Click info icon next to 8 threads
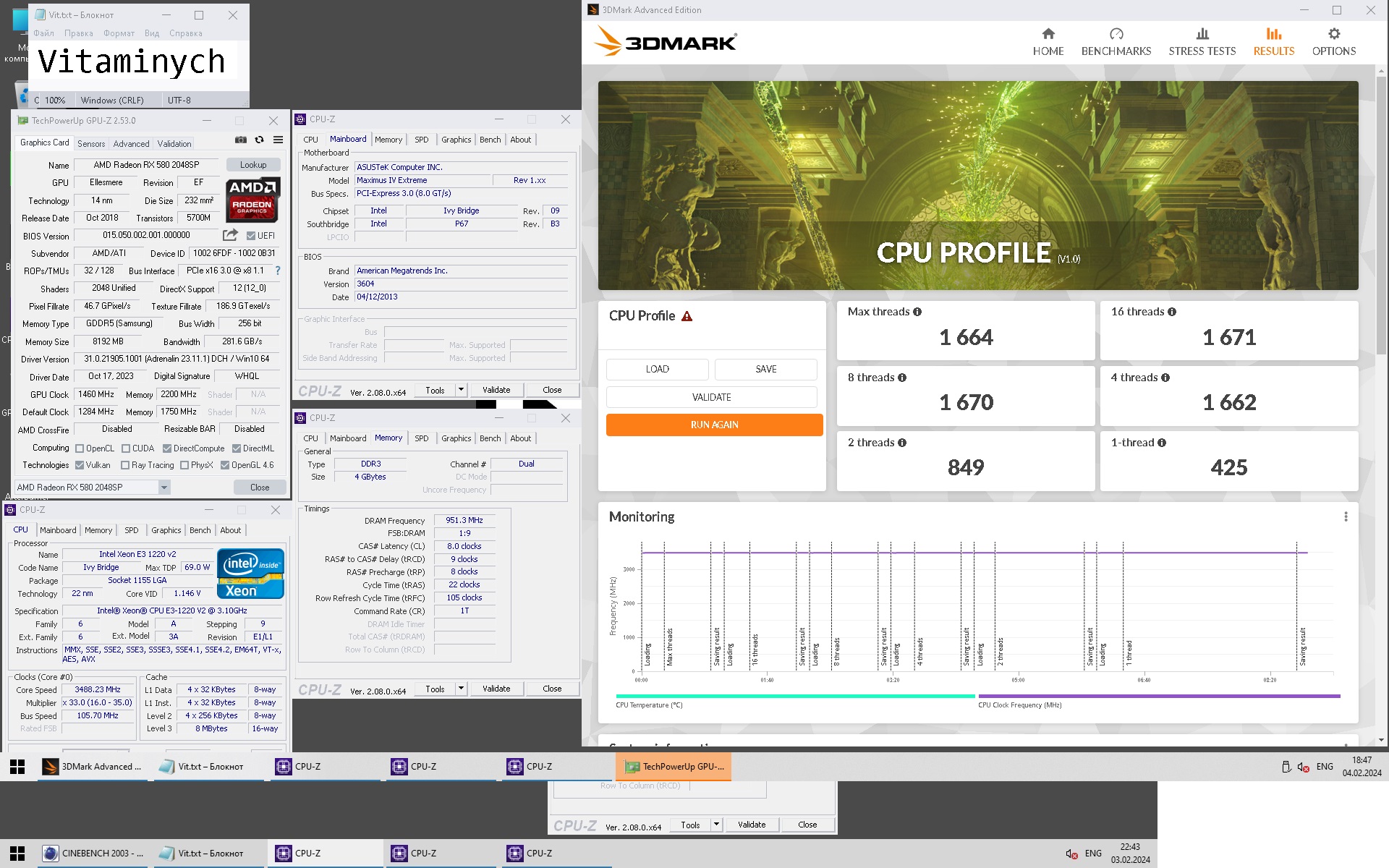Screen dimensions: 1389x868 [902, 378]
